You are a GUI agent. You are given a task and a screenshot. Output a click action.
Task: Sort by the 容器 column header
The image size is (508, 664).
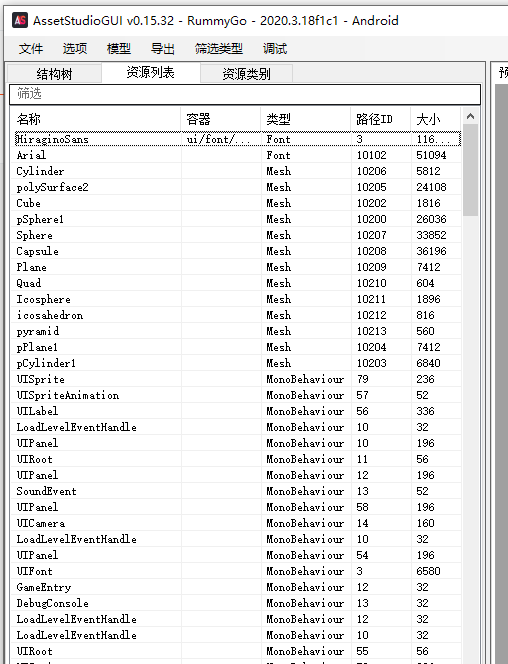pyautogui.click(x=221, y=119)
